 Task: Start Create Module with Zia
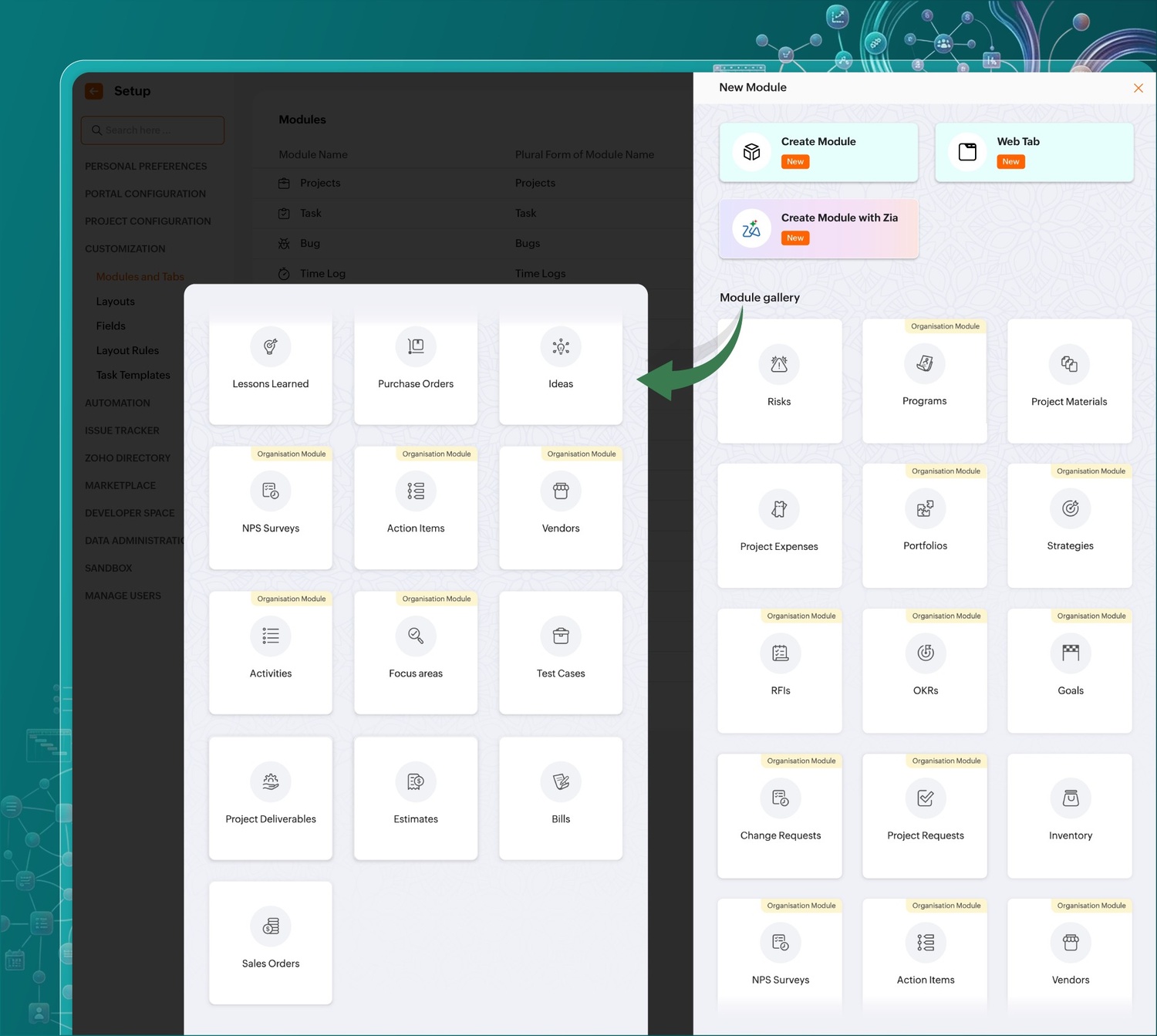tap(818, 228)
